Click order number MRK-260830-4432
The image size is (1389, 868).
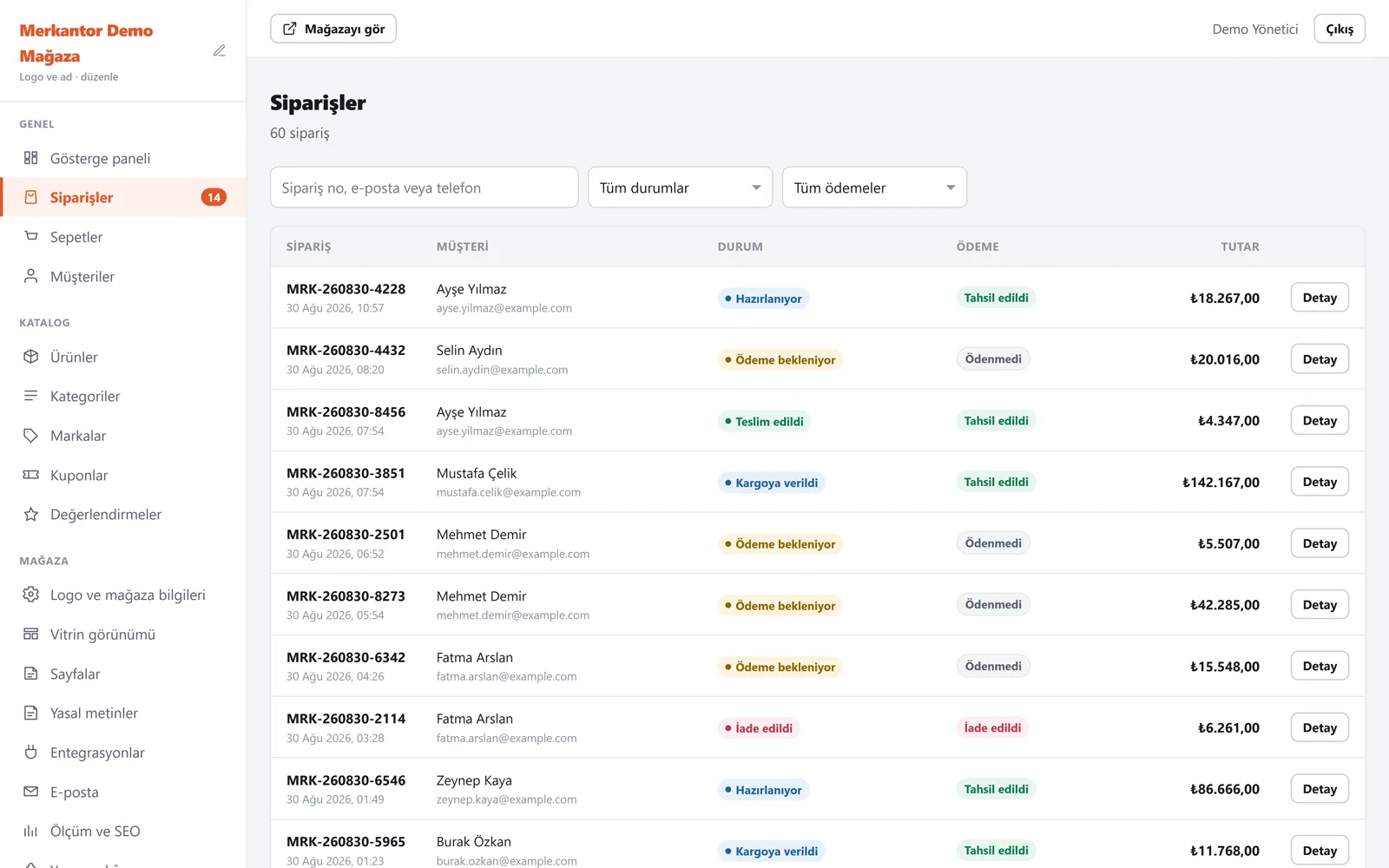point(346,351)
